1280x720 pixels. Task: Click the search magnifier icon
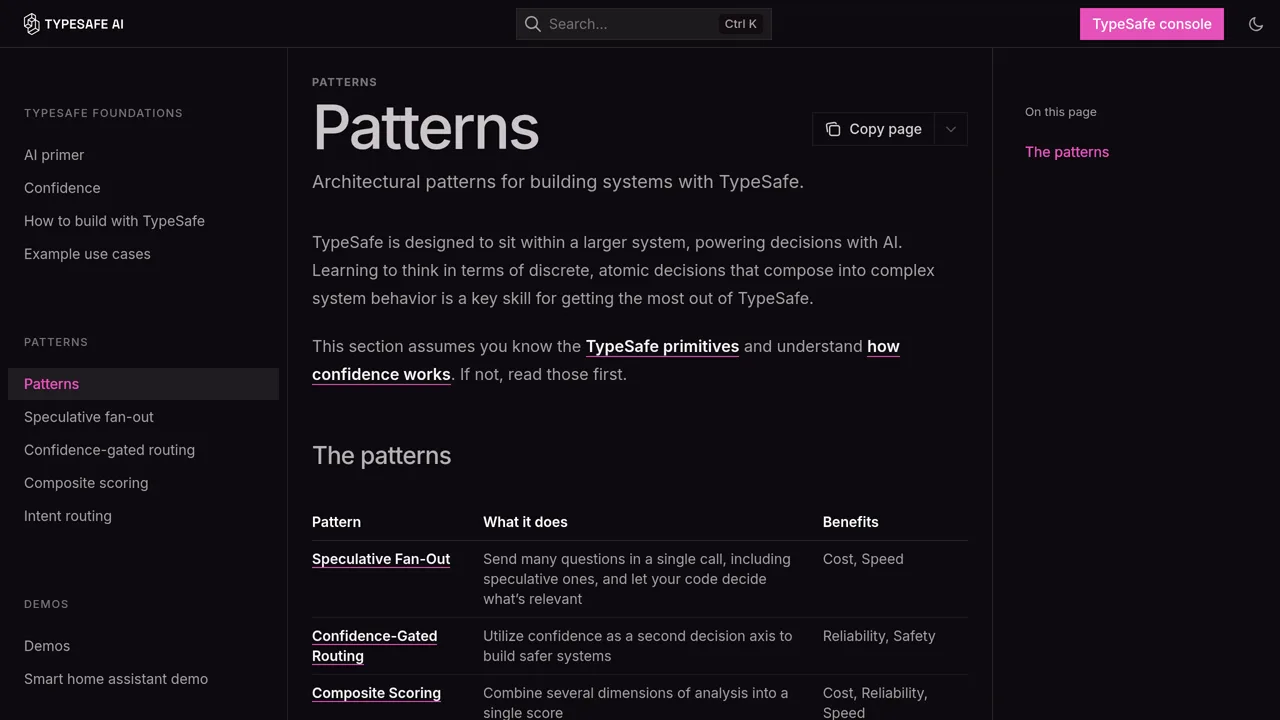533,24
